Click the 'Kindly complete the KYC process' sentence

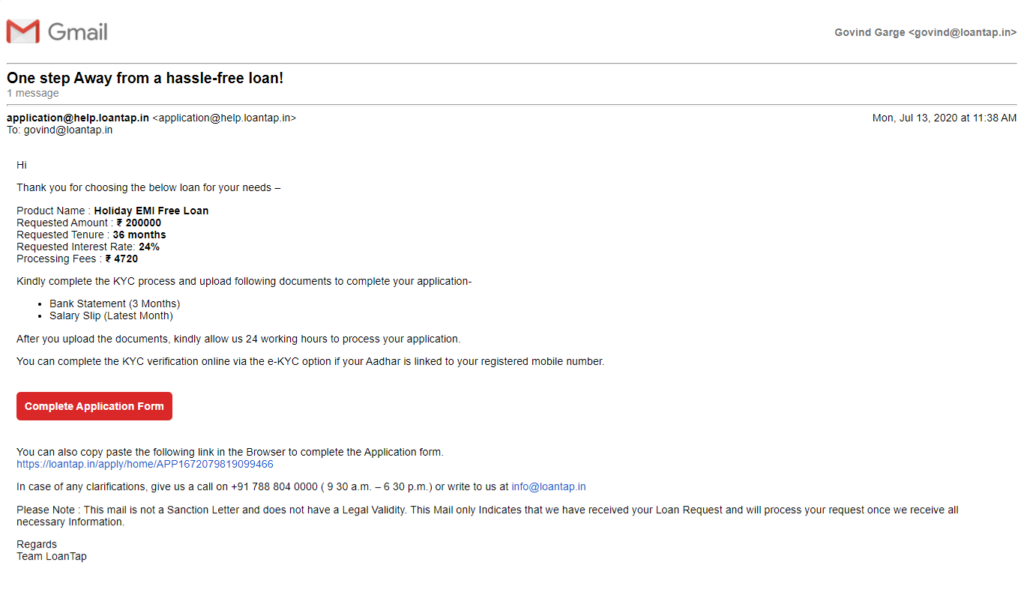[x=244, y=282]
